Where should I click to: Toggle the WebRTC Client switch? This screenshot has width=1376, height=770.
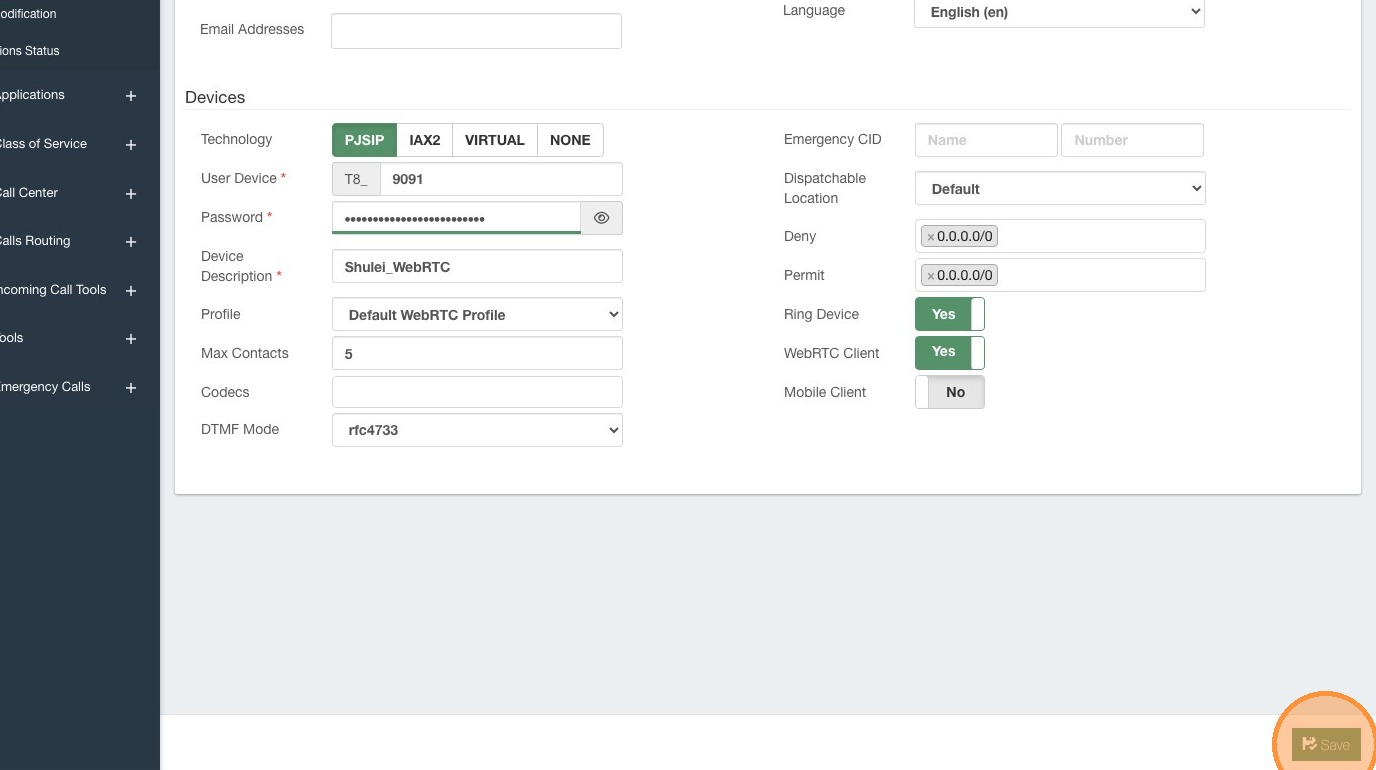click(x=949, y=352)
